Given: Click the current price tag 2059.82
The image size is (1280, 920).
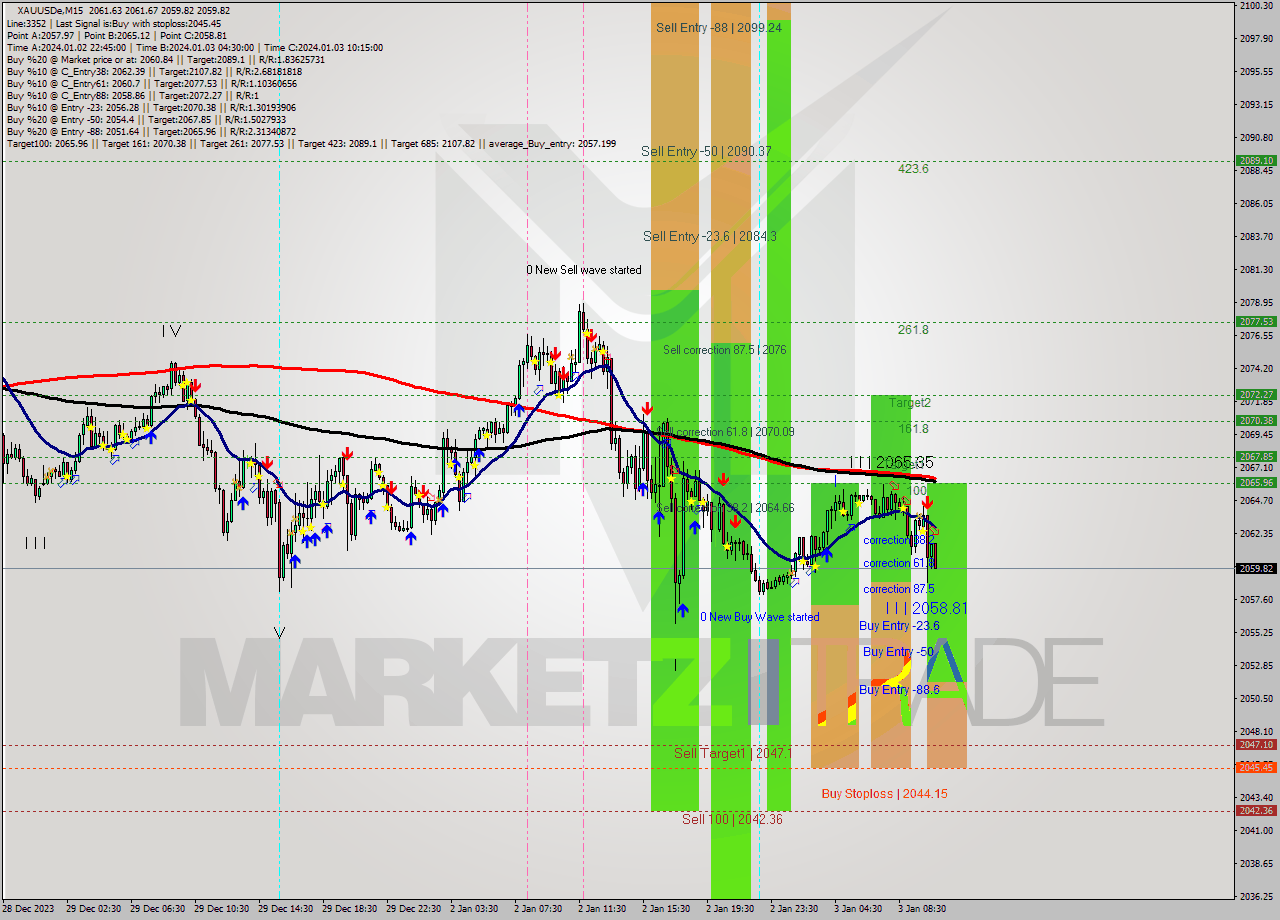Looking at the screenshot, I should pyautogui.click(x=1255, y=569).
